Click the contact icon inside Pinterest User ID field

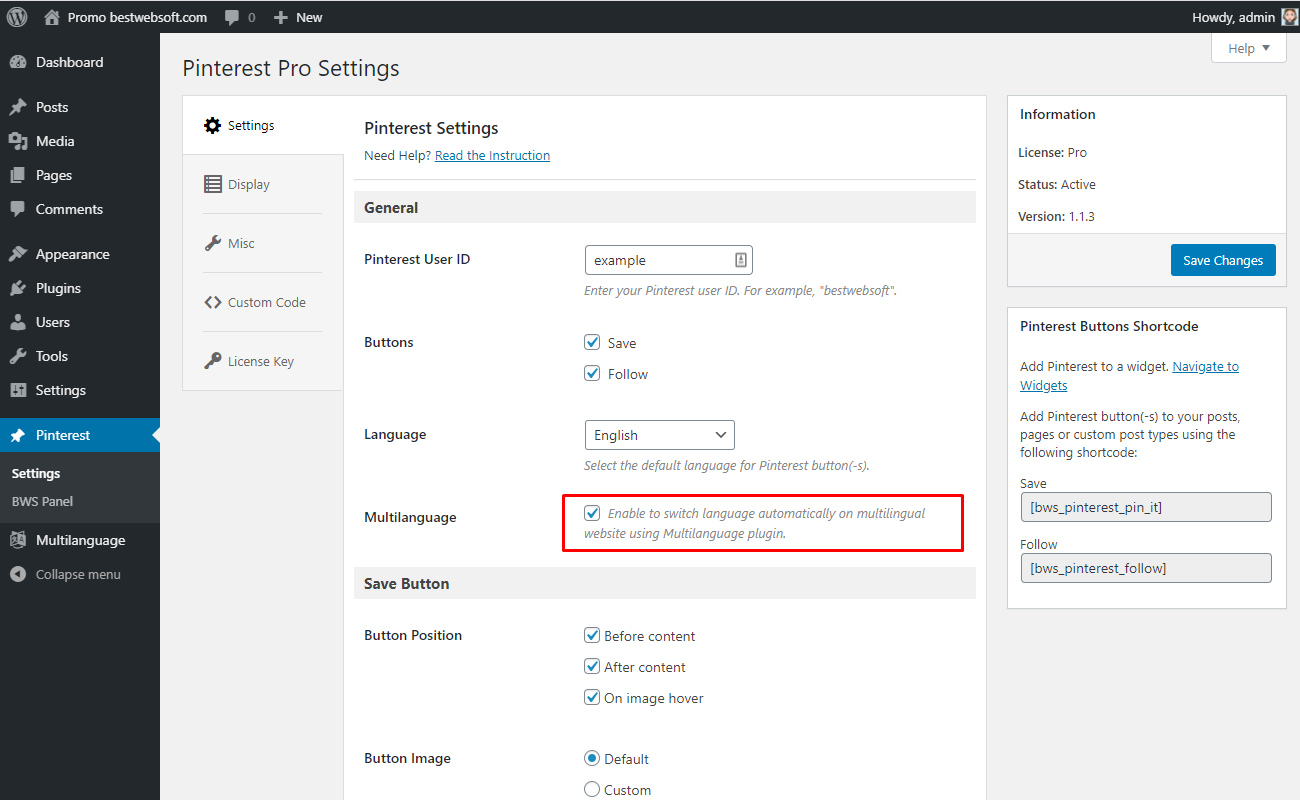click(740, 260)
